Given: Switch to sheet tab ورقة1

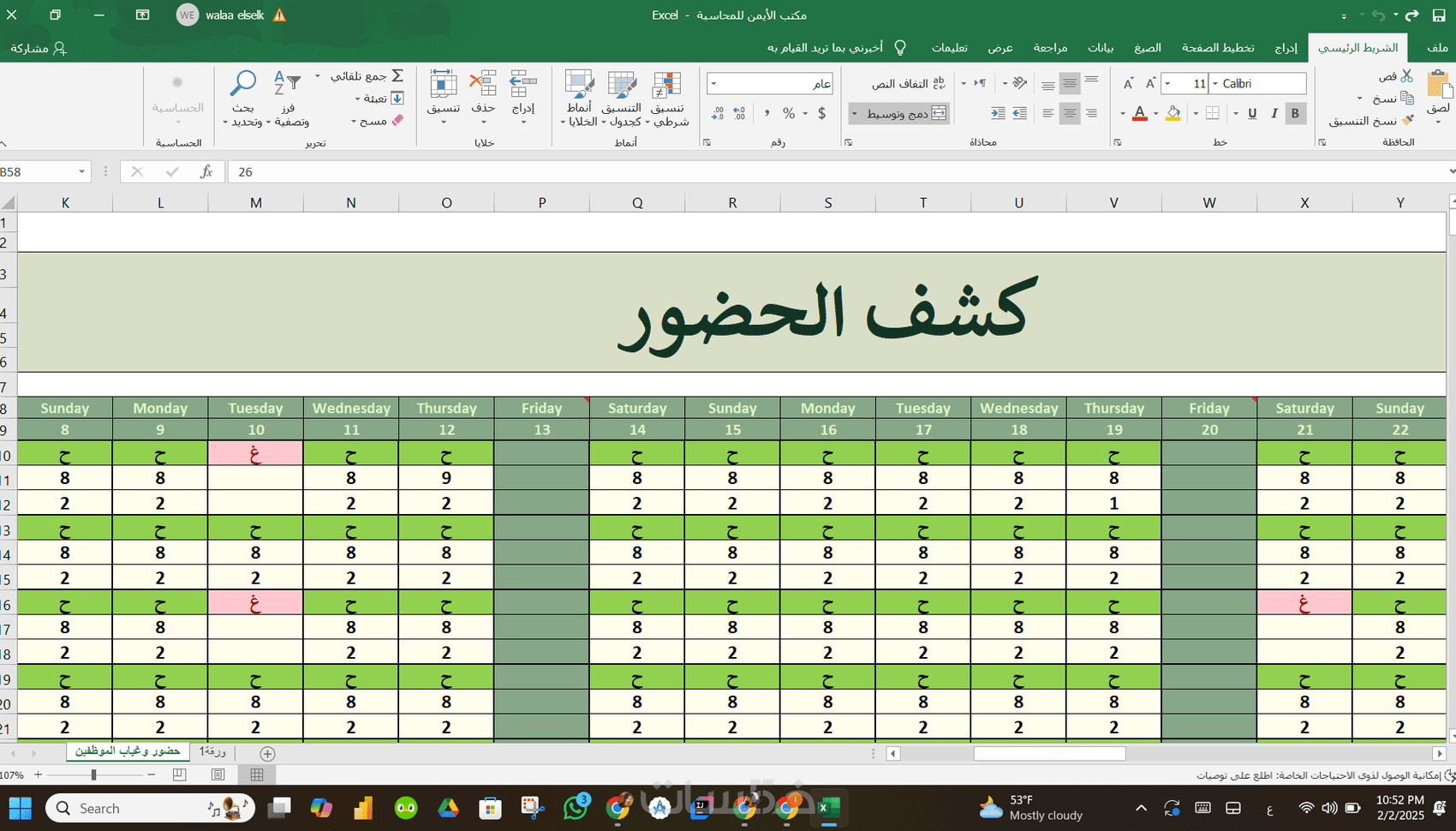Looking at the screenshot, I should pyautogui.click(x=212, y=751).
